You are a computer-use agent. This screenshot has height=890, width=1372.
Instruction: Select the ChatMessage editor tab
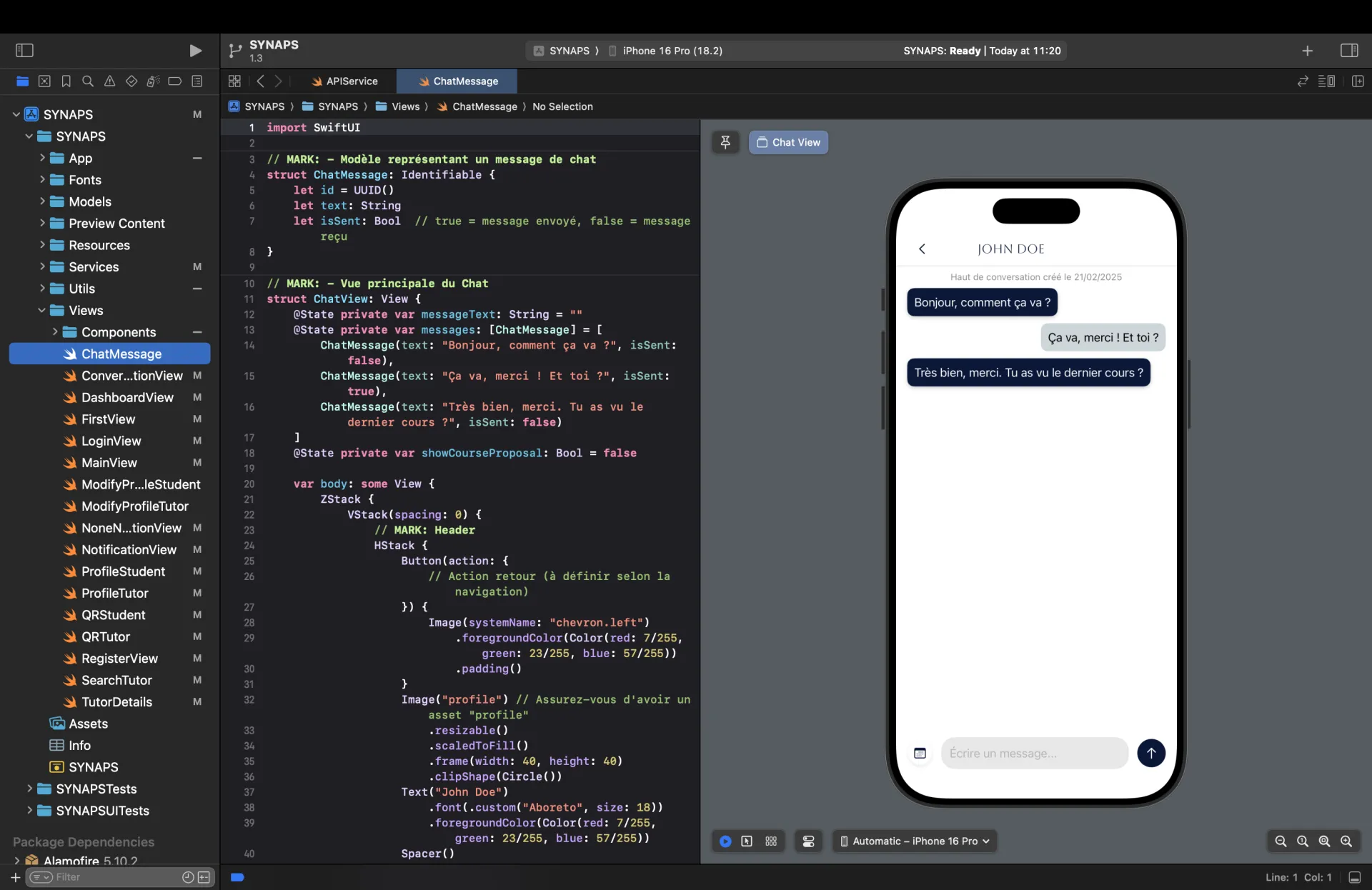[x=457, y=81]
